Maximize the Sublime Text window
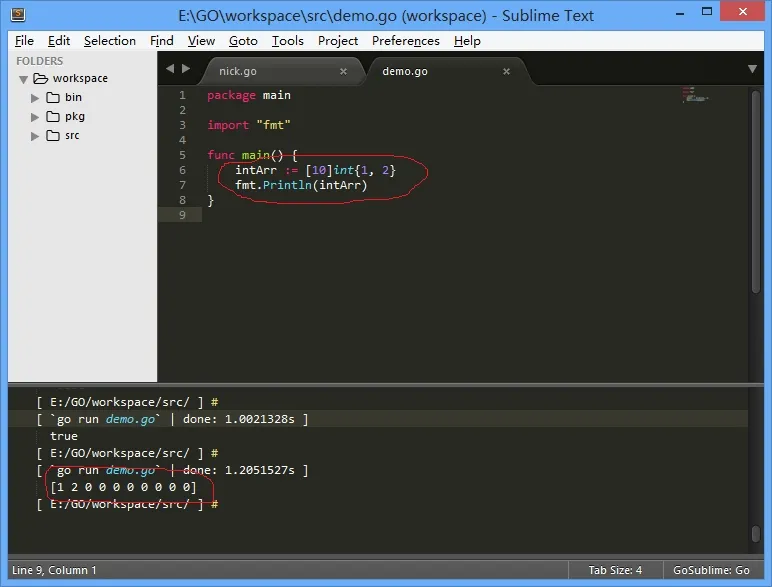The image size is (772, 587). [x=707, y=12]
